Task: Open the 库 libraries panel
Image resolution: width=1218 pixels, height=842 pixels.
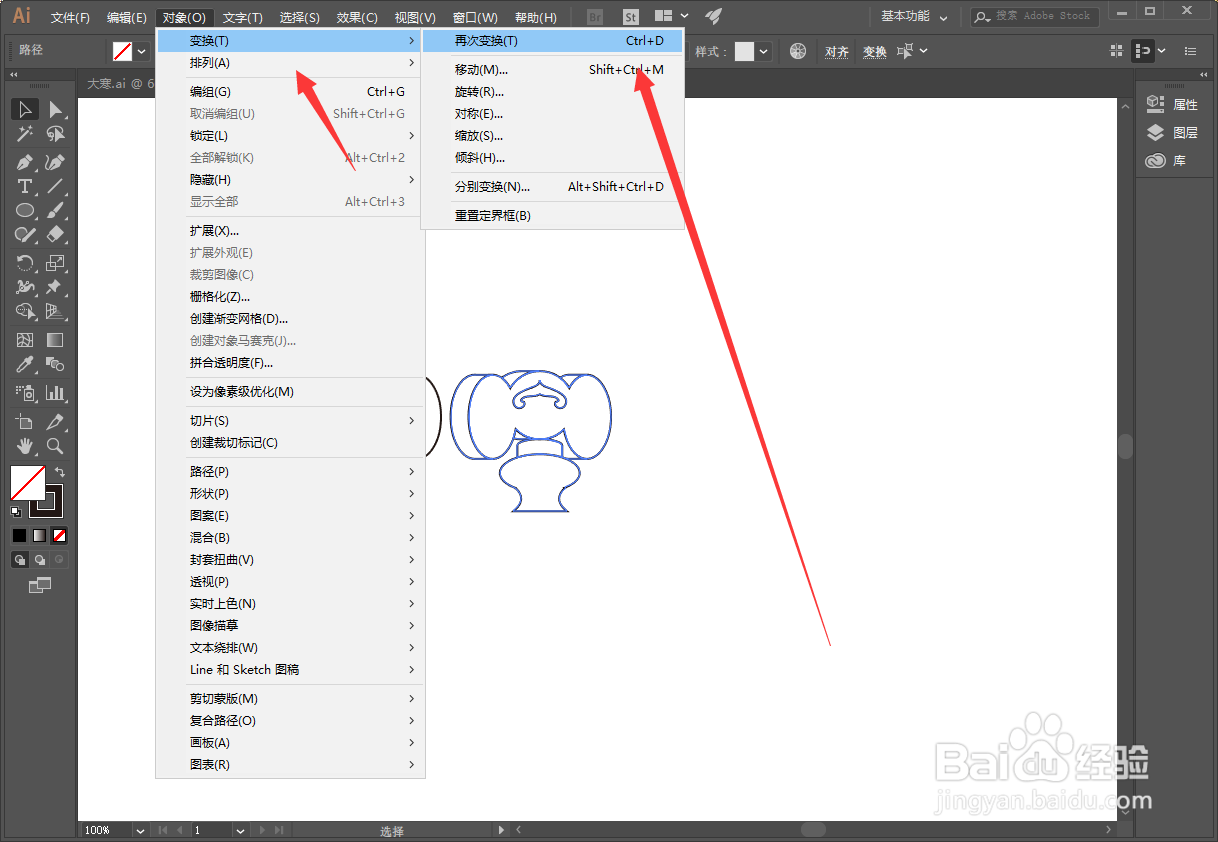Action: pyautogui.click(x=1166, y=160)
